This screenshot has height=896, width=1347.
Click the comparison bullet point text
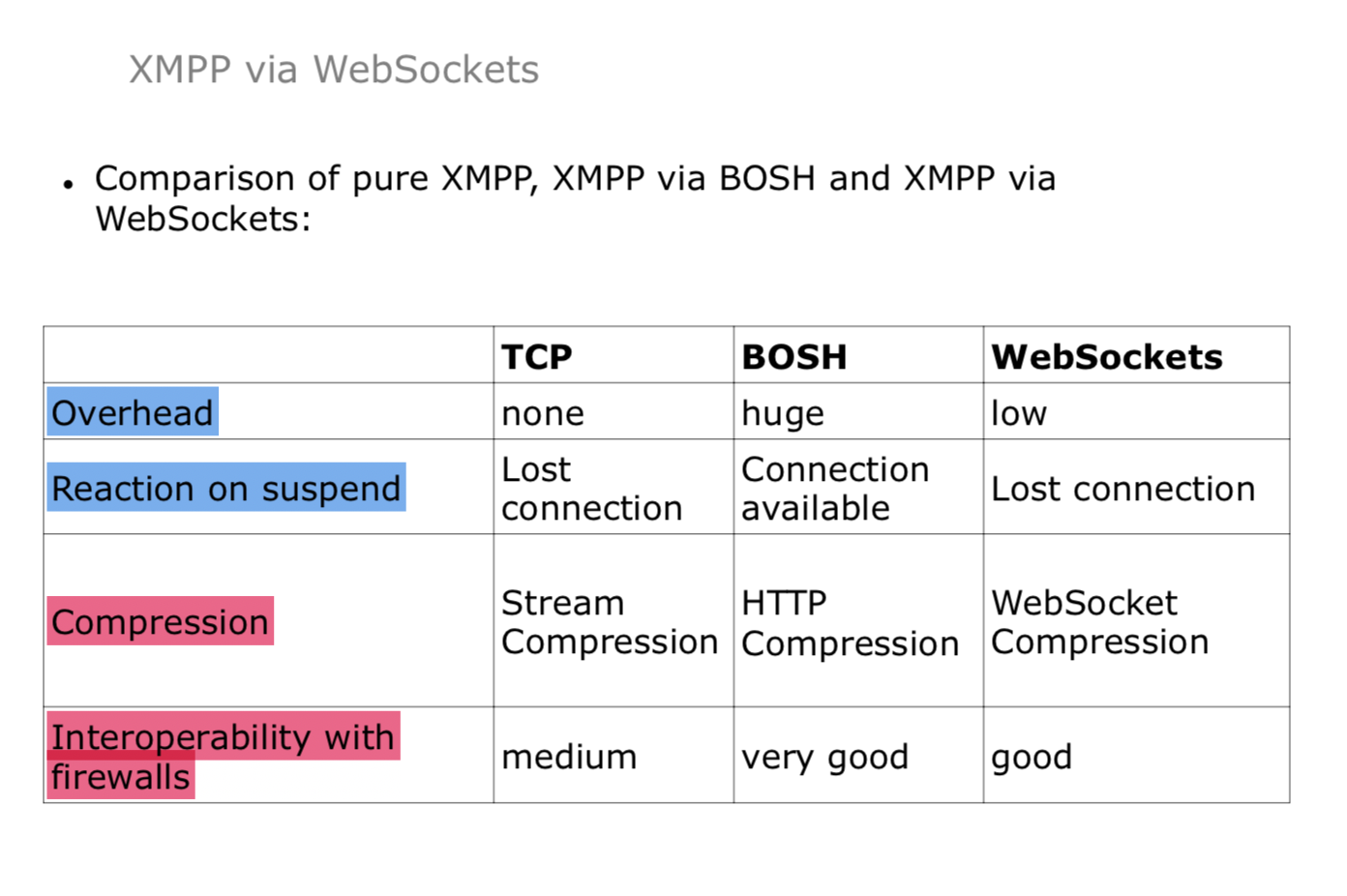coord(575,198)
